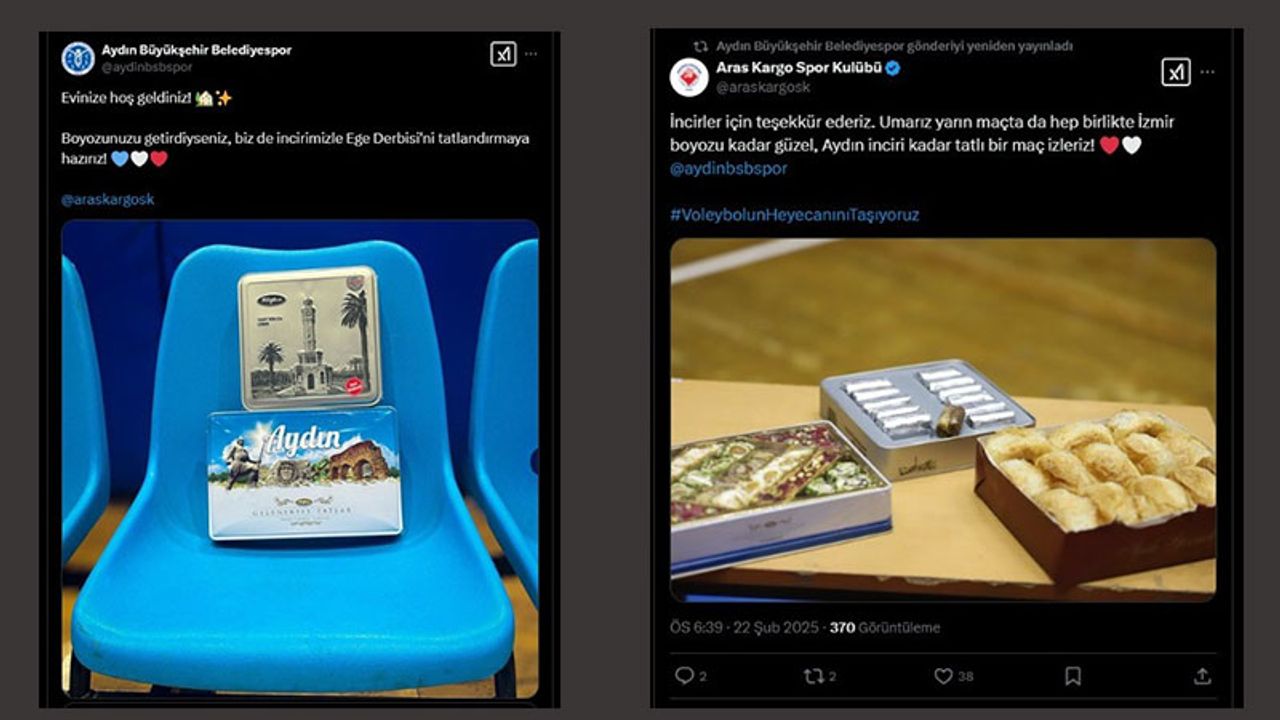Image resolution: width=1280 pixels, height=720 pixels.
Task: Bookmark the Aras Kargo tweet
Action: [x=1073, y=676]
